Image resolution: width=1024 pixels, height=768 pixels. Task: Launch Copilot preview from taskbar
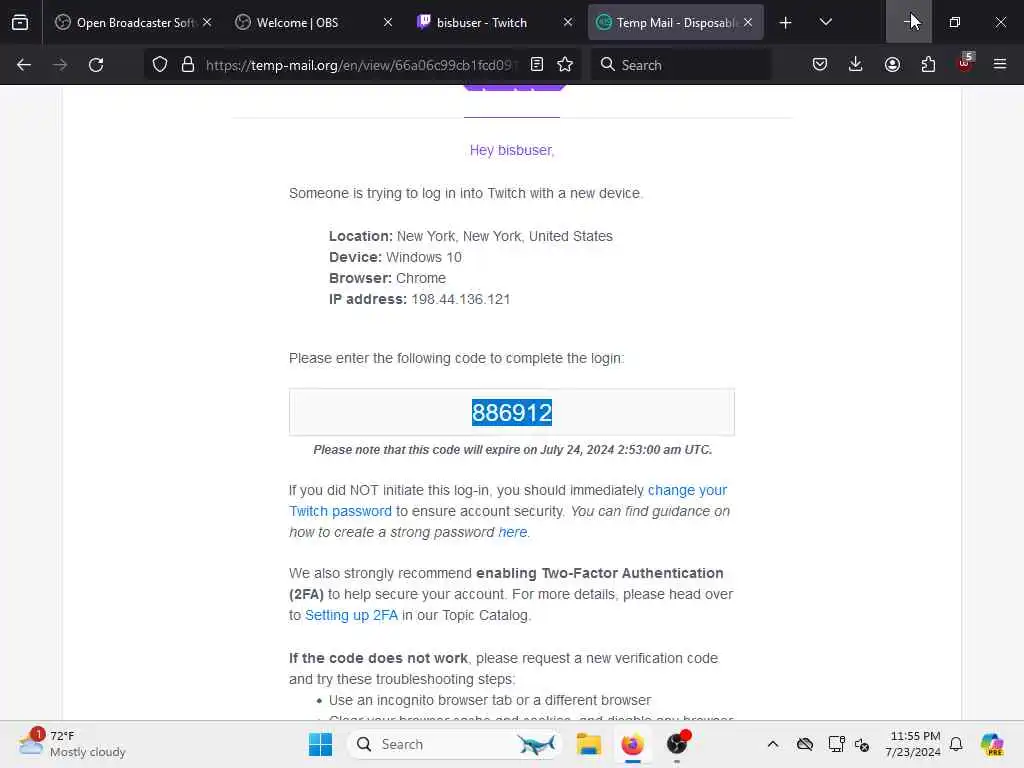[x=992, y=744]
